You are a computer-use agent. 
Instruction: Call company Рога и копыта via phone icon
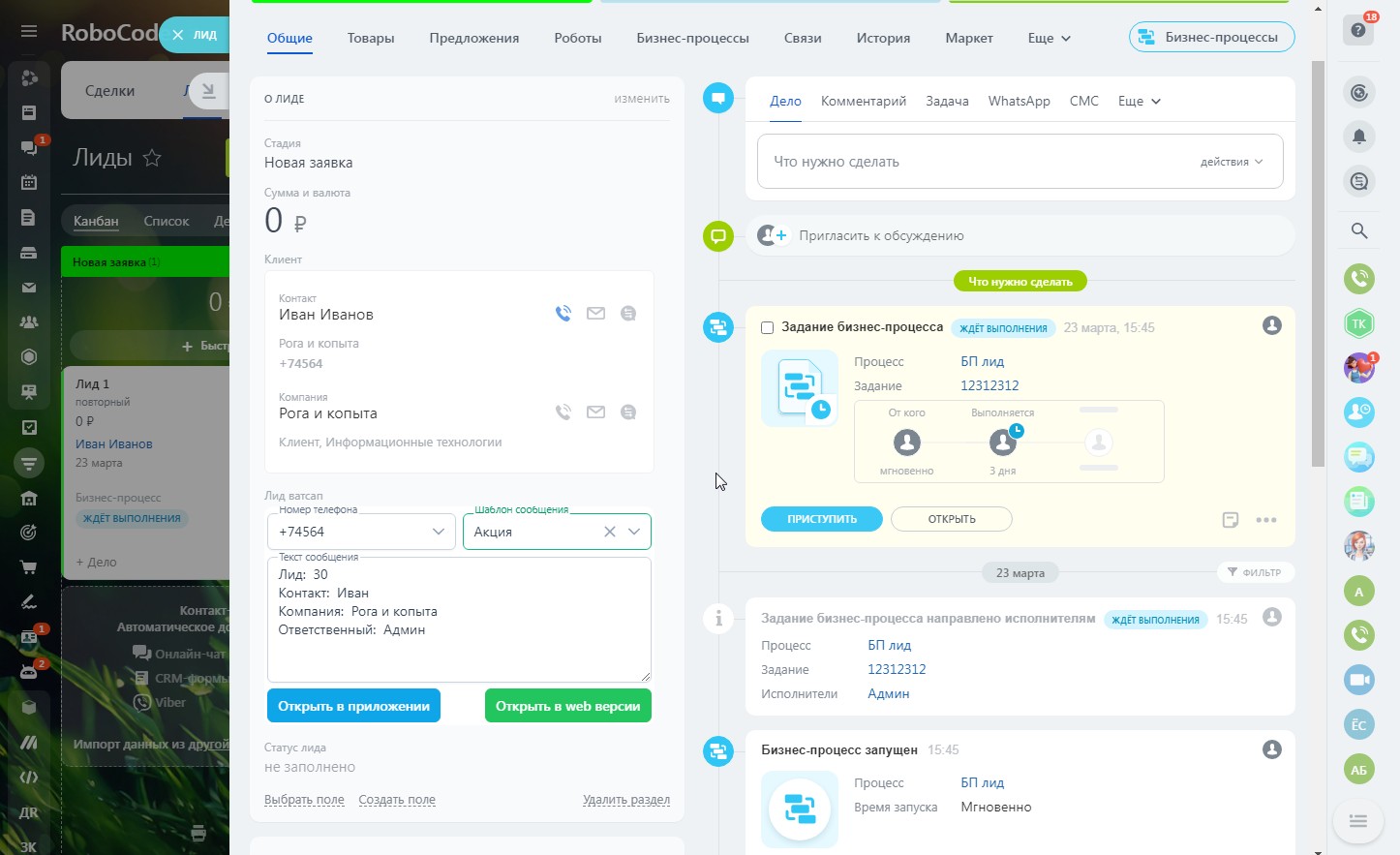[563, 412]
